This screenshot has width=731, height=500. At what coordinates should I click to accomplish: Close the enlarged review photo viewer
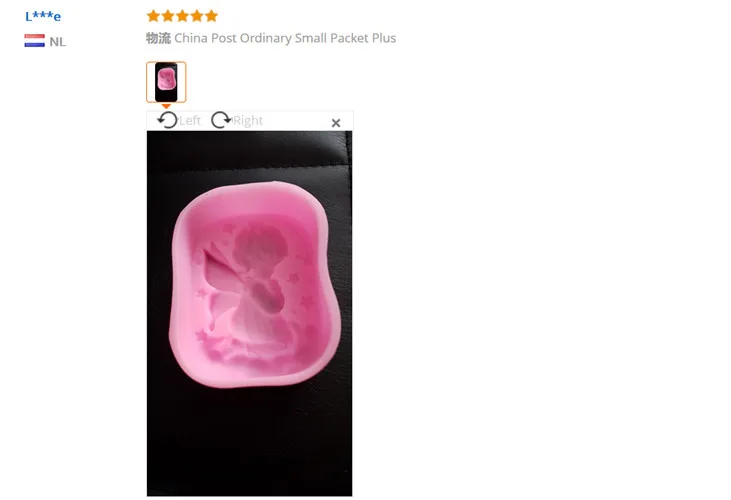[x=336, y=123]
